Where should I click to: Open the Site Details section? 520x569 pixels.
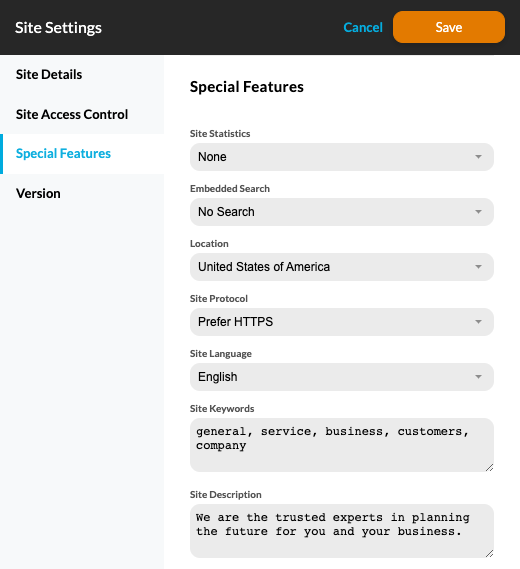pos(82,74)
